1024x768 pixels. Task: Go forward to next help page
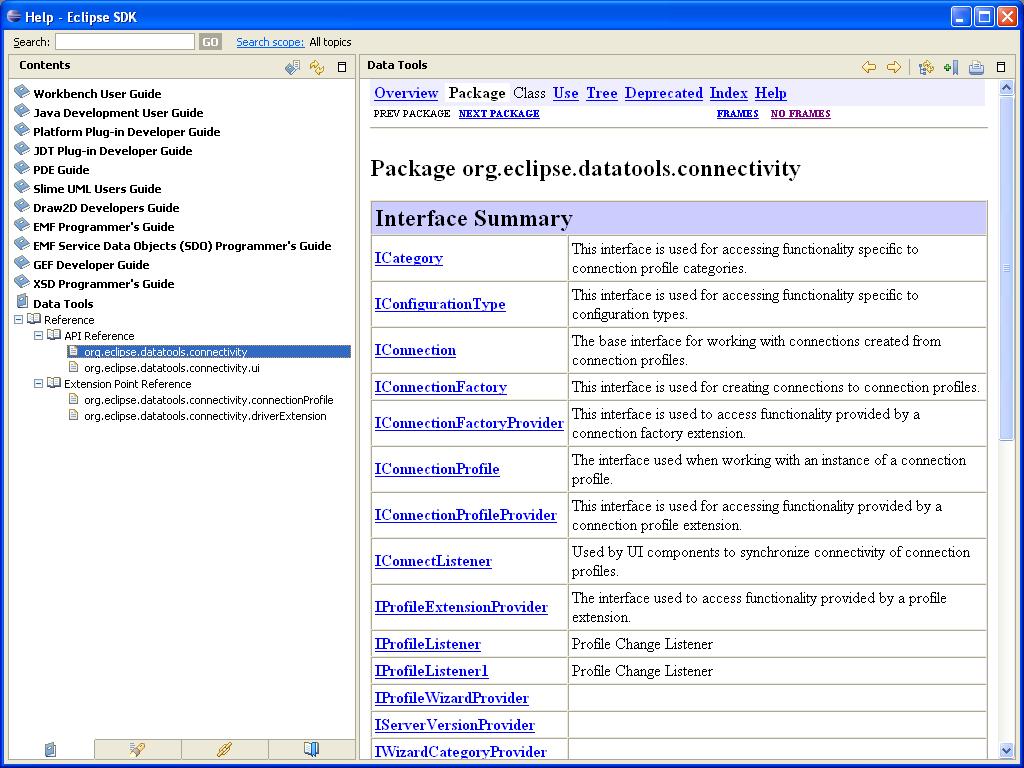[894, 67]
